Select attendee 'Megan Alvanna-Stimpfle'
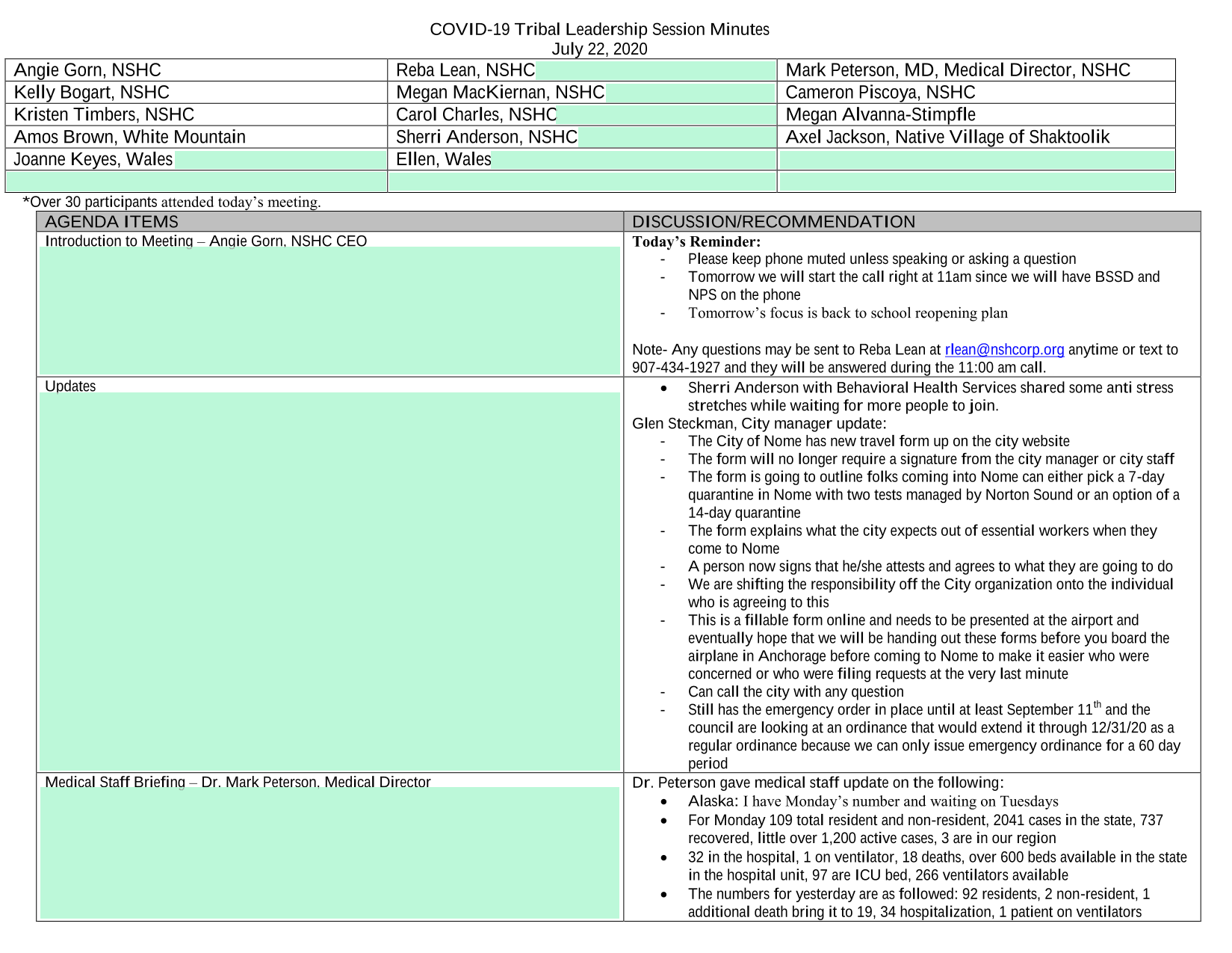 (881, 115)
